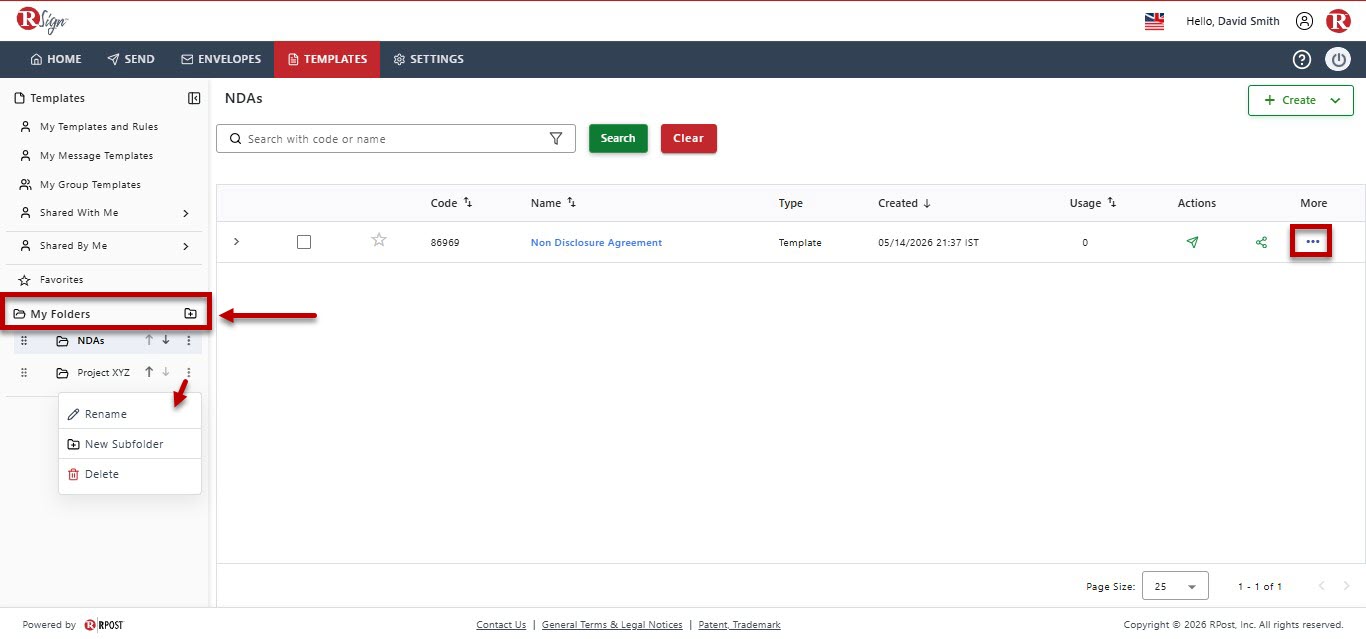Image resolution: width=1366 pixels, height=639 pixels.
Task: Open the three-dot More menu for template row
Action: pos(1312,242)
